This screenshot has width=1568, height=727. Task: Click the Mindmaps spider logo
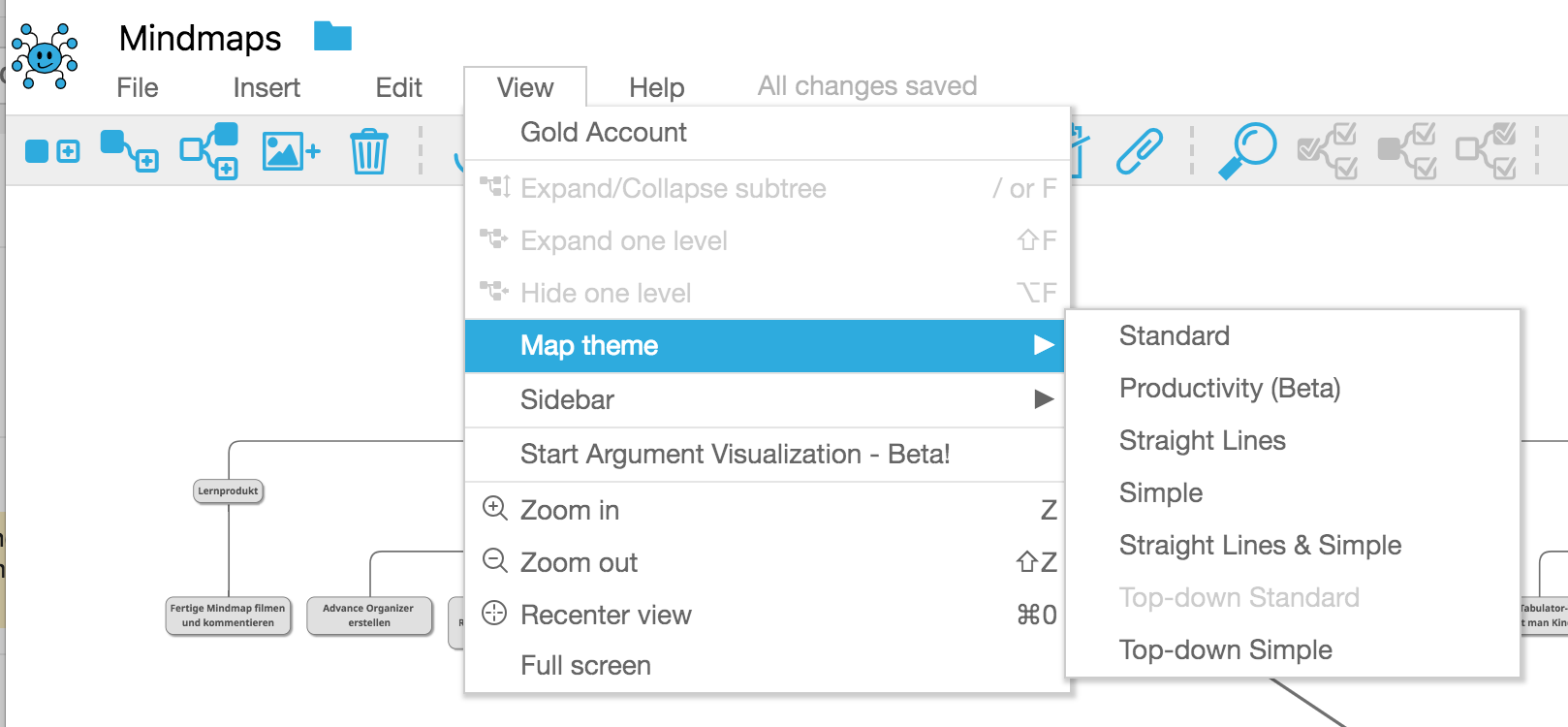tap(45, 56)
